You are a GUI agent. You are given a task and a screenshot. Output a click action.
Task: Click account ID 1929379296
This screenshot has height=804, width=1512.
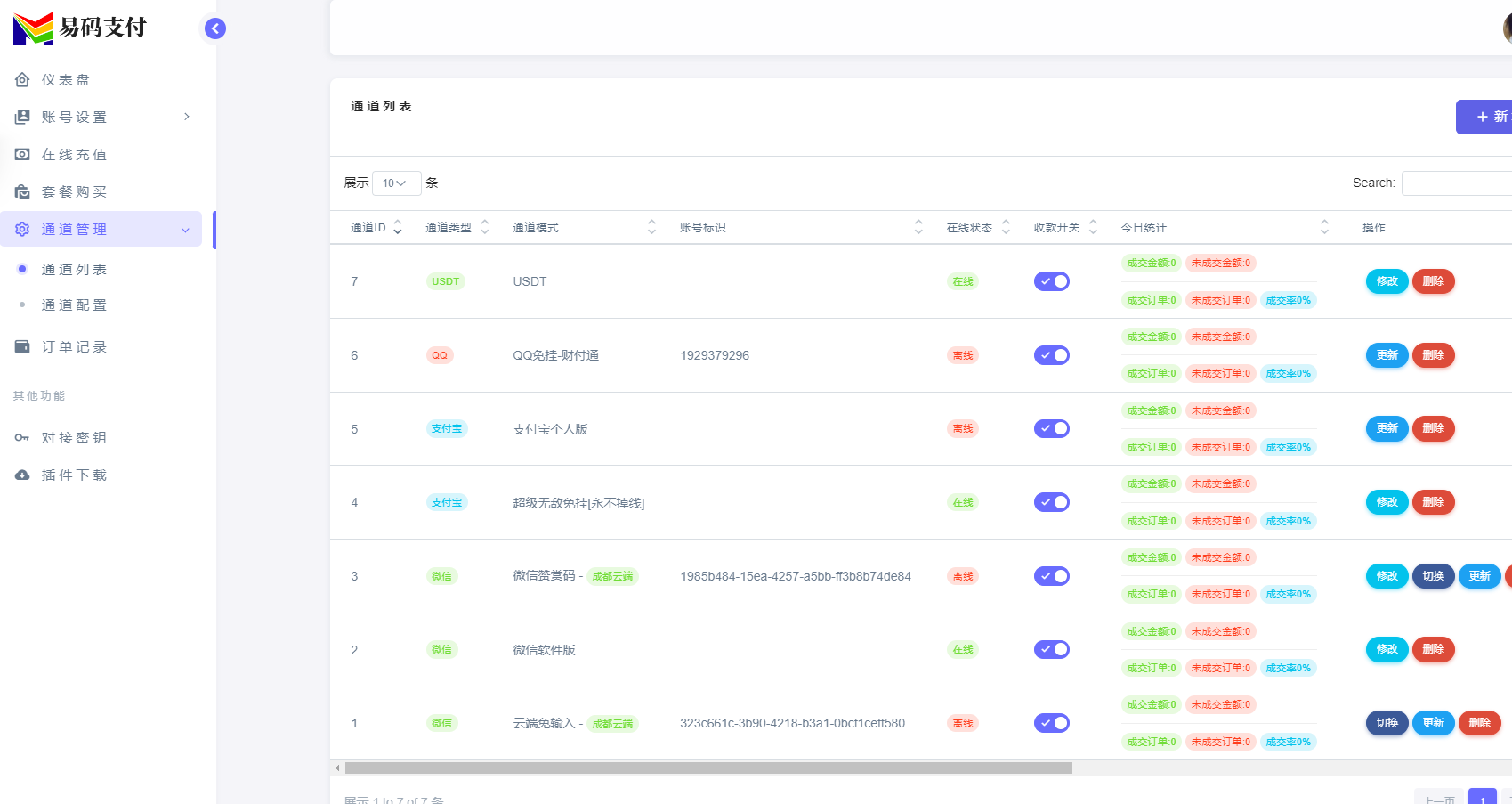click(x=715, y=355)
